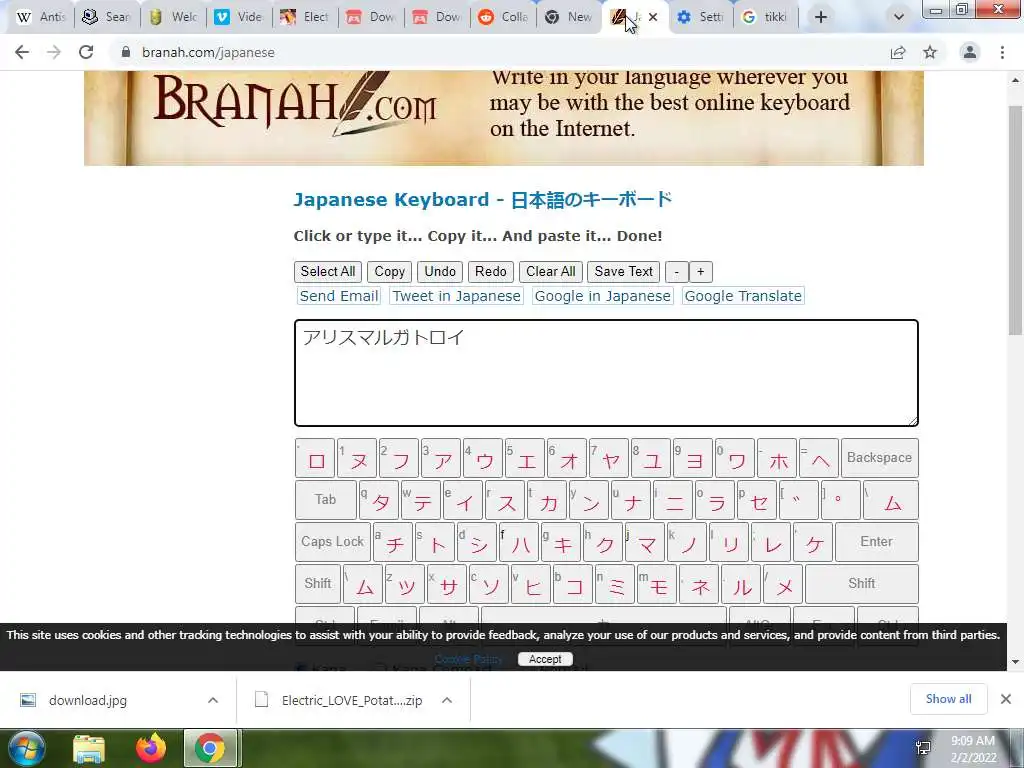
Task: Toggle the right on-screen Shift key
Action: pyautogui.click(x=861, y=583)
